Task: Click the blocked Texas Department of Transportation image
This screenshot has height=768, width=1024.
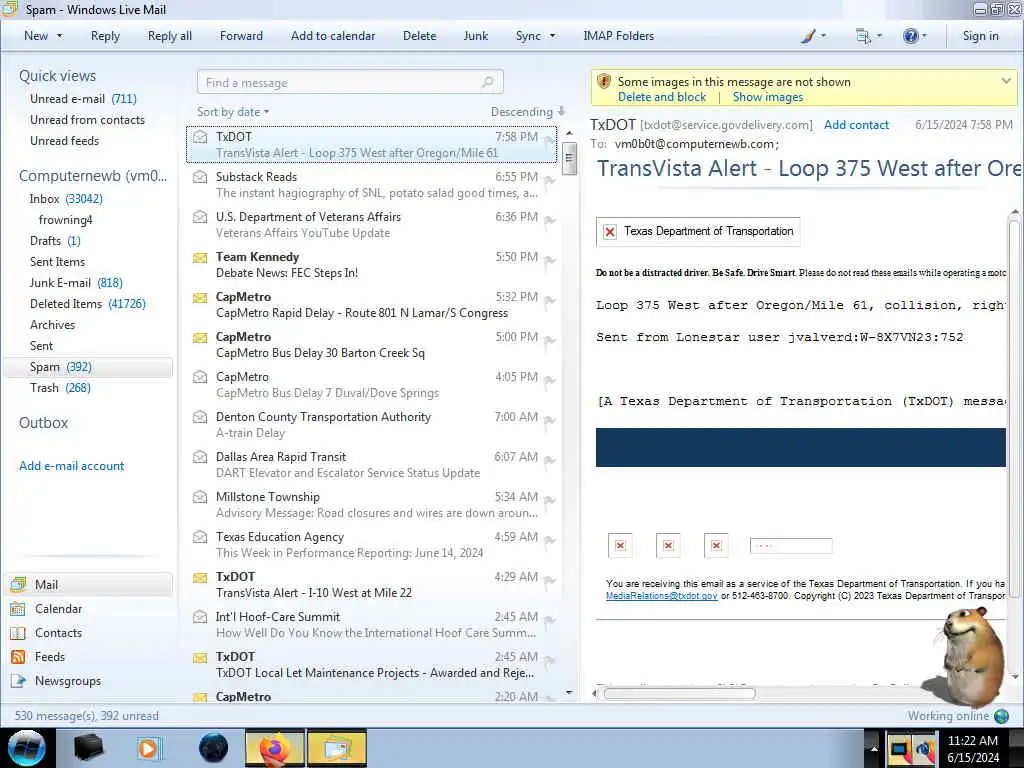Action: (x=698, y=232)
